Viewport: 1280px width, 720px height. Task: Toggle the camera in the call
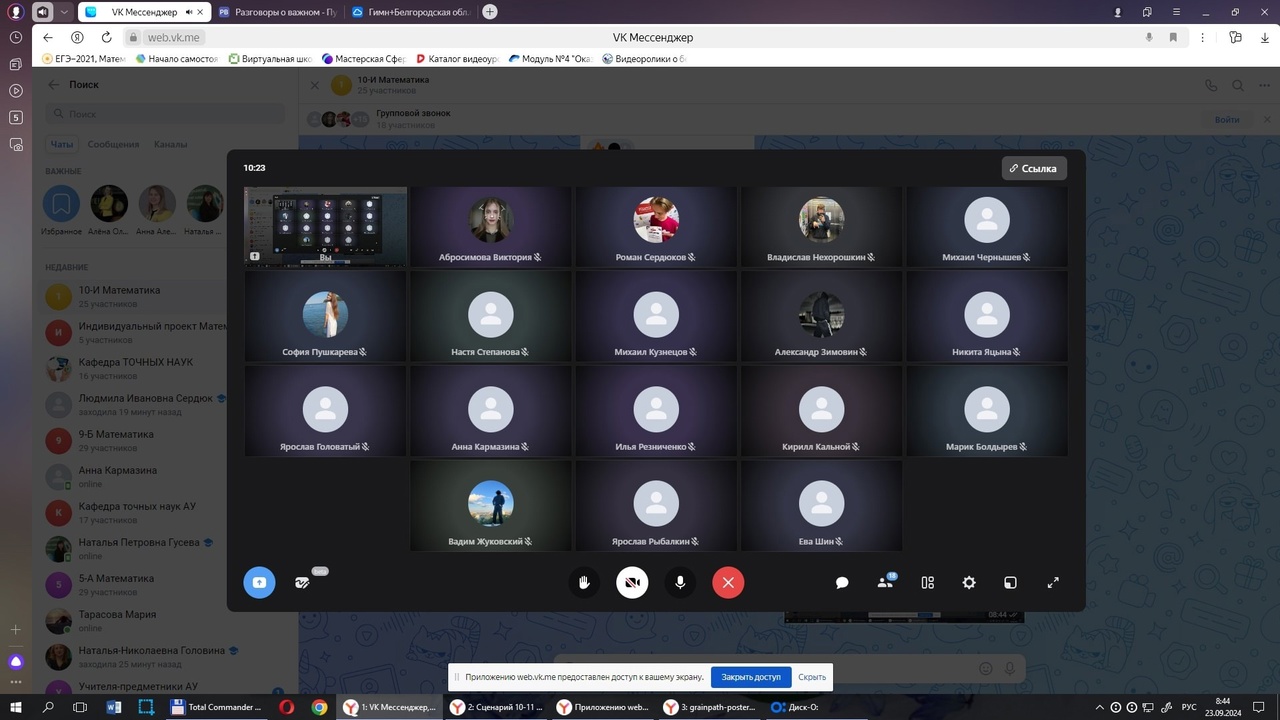[632, 582]
